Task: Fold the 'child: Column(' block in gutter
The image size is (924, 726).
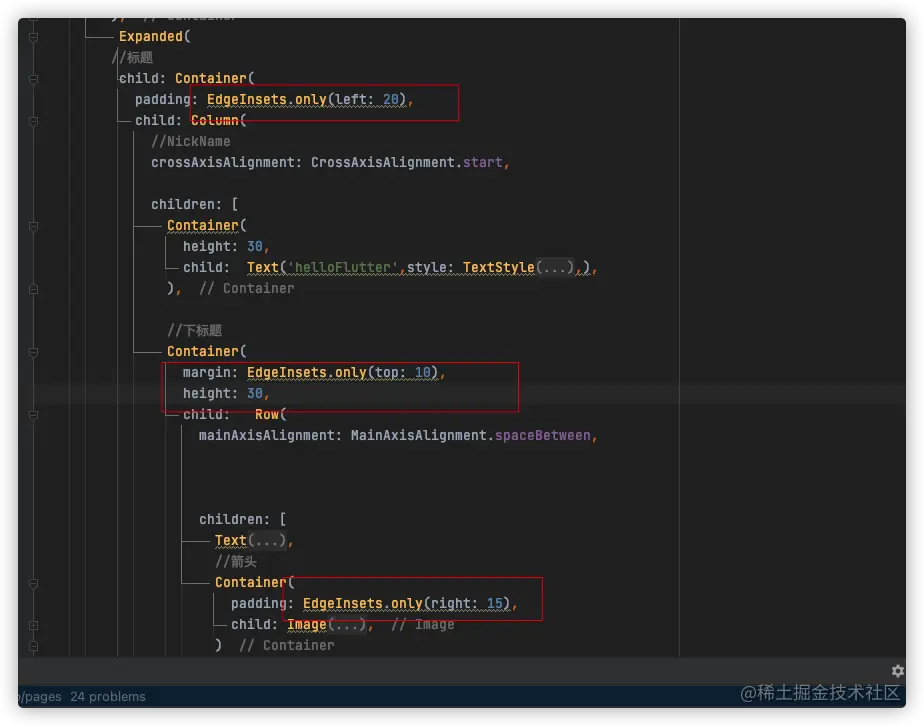Action: pyautogui.click(x=34, y=121)
